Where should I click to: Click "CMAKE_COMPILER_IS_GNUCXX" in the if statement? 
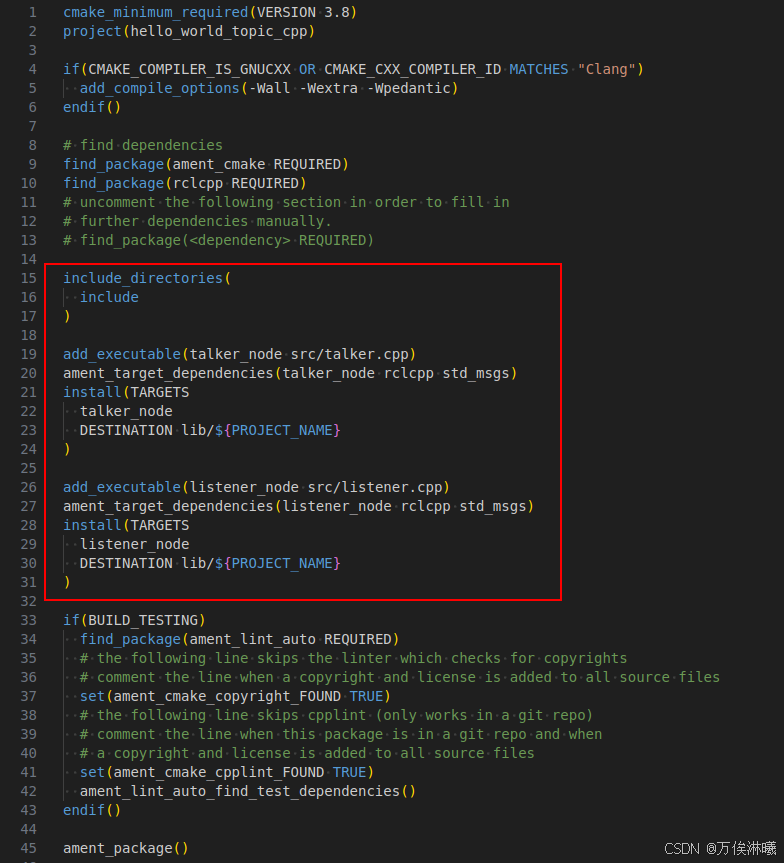tap(189, 69)
